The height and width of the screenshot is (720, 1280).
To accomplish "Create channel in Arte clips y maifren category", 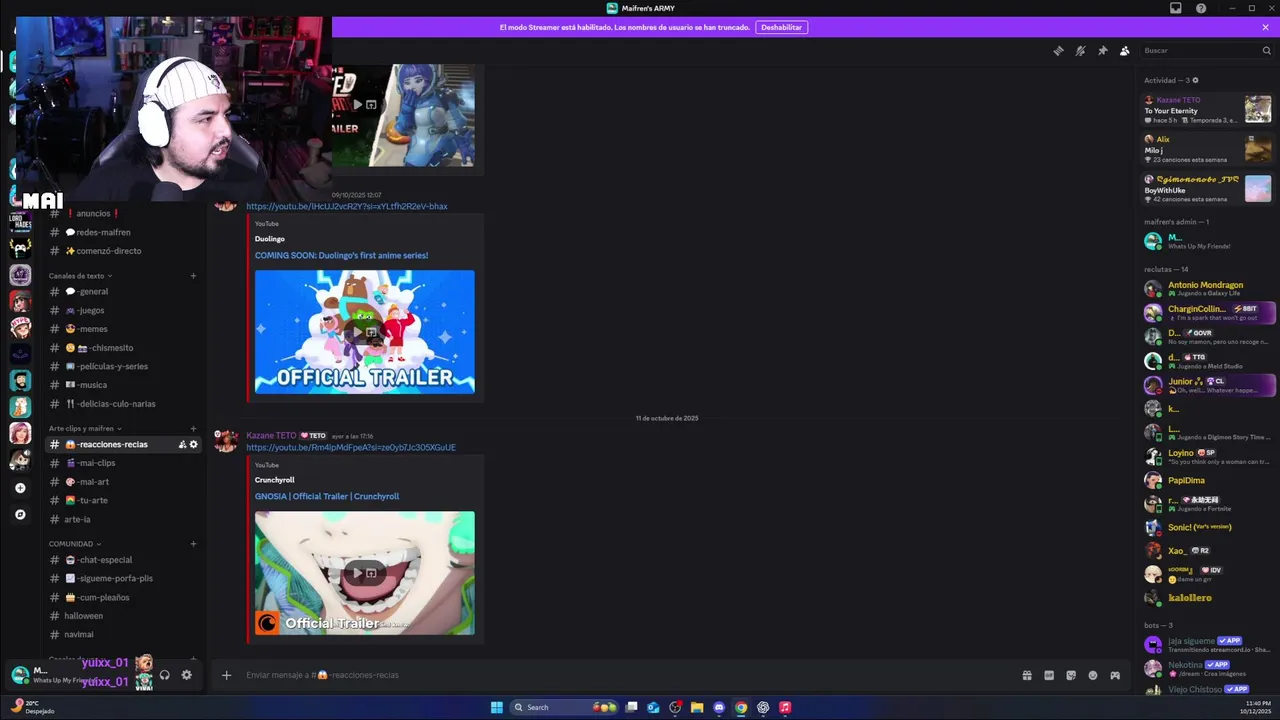I will point(193,428).
